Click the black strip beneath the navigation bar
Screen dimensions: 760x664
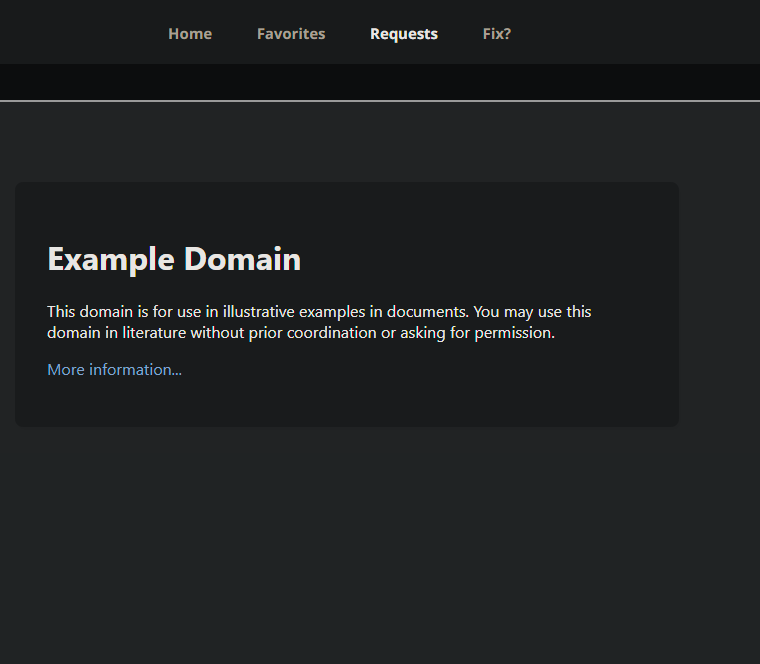380,82
